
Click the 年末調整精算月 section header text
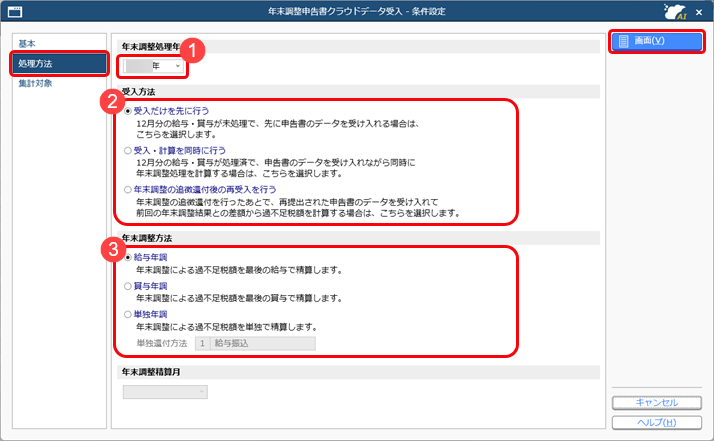point(151,372)
